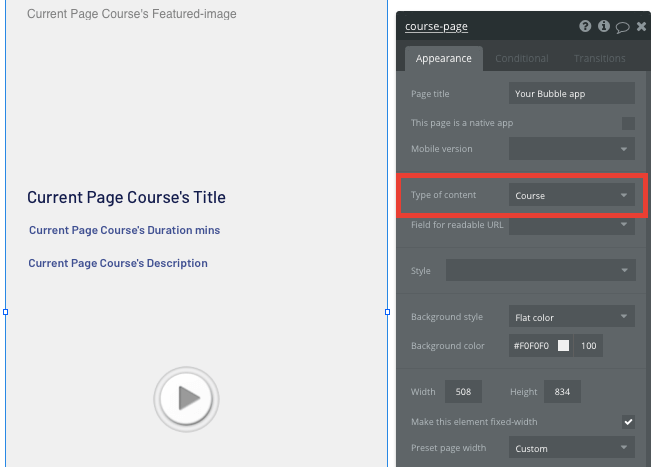Uncheck 'Make this element fixed-width'
The width and height of the screenshot is (651, 467).
point(628,422)
